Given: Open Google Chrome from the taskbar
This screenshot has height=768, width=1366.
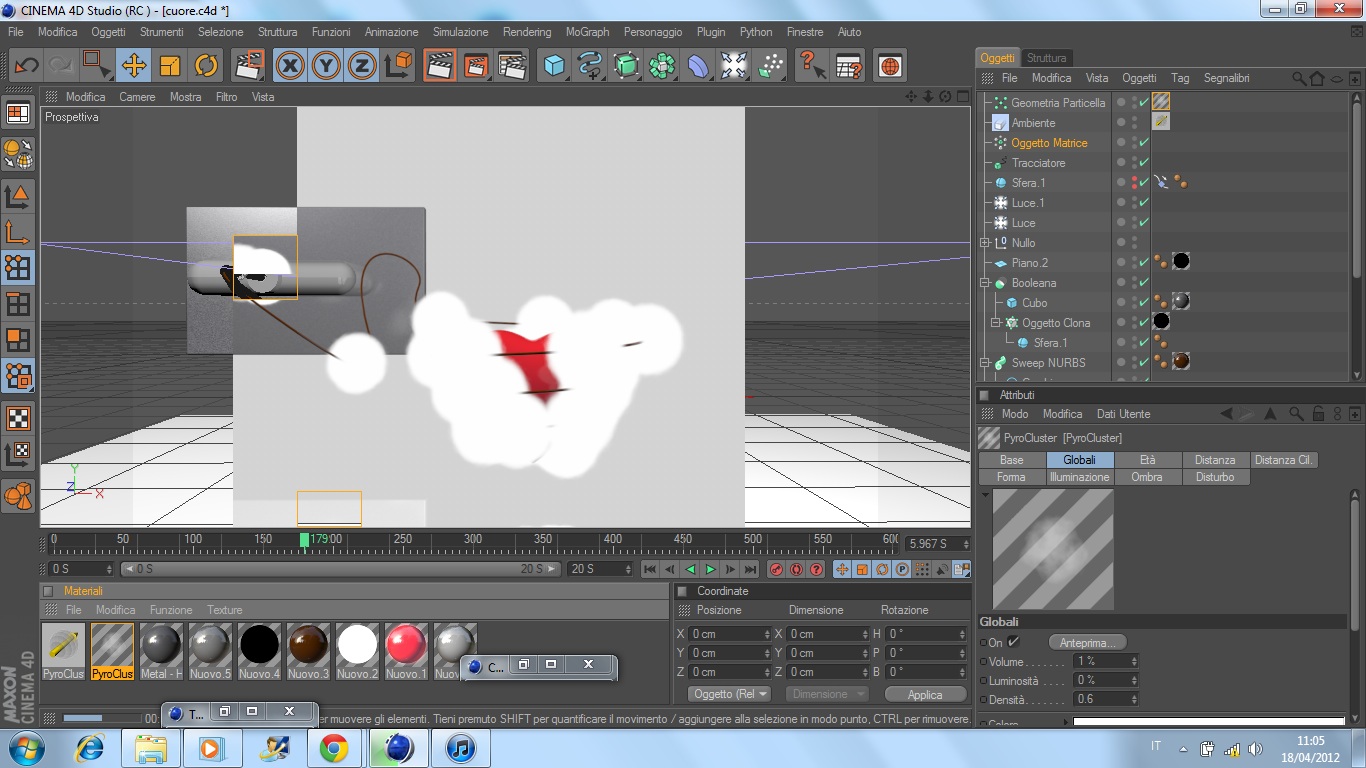Looking at the screenshot, I should click(x=334, y=747).
